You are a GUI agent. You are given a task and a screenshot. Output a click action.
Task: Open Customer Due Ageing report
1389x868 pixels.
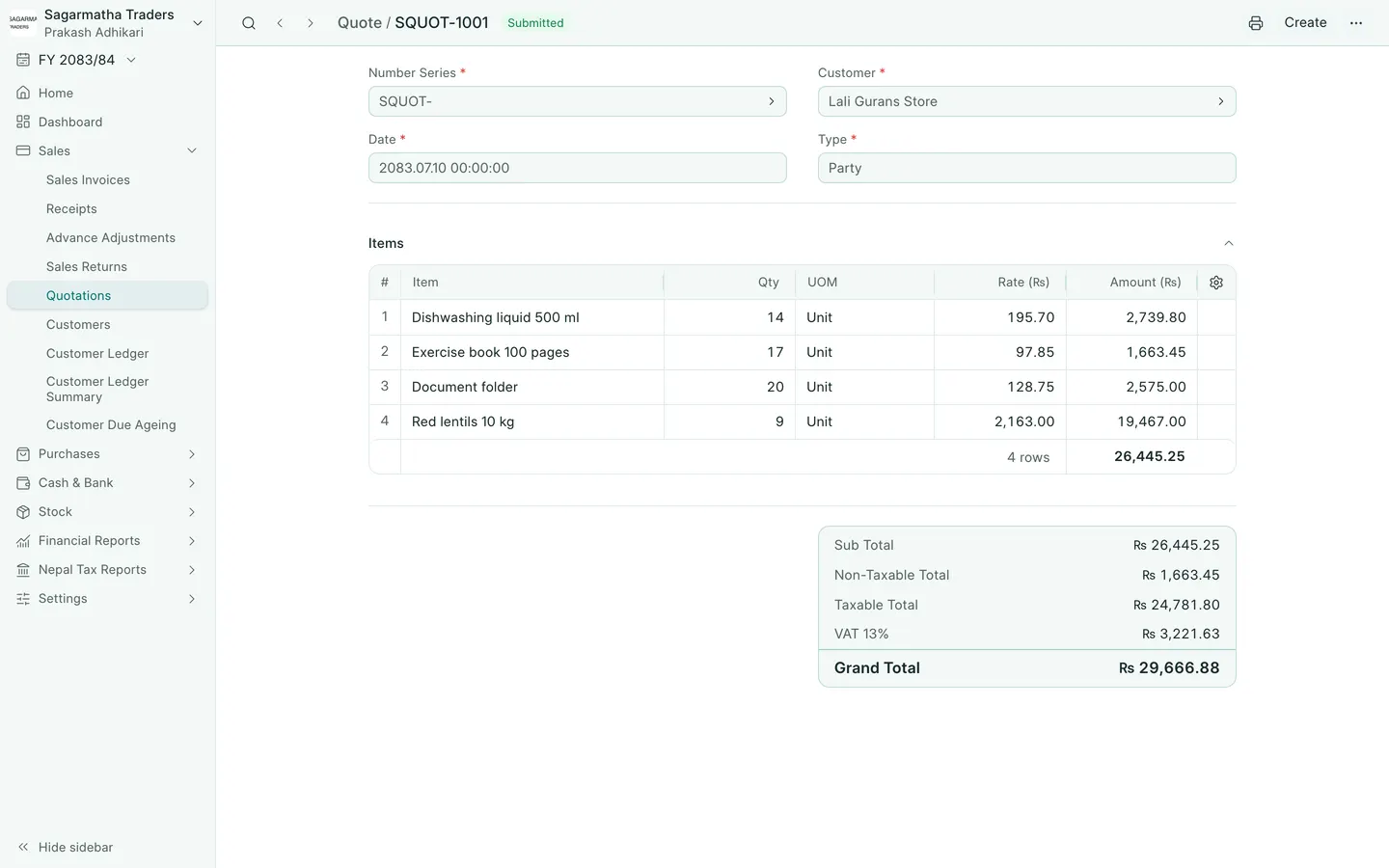pos(111,425)
